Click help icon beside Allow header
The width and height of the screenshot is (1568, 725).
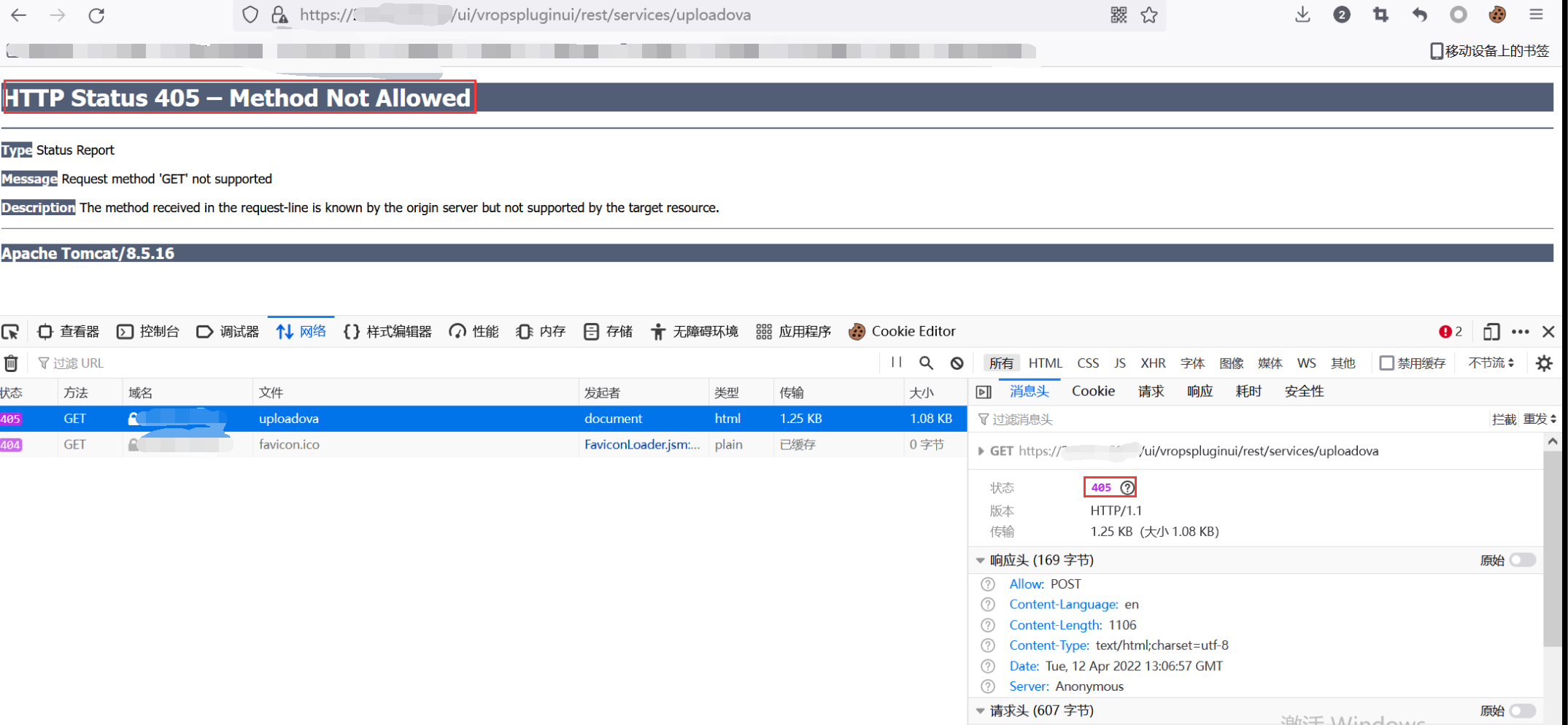pos(988,584)
